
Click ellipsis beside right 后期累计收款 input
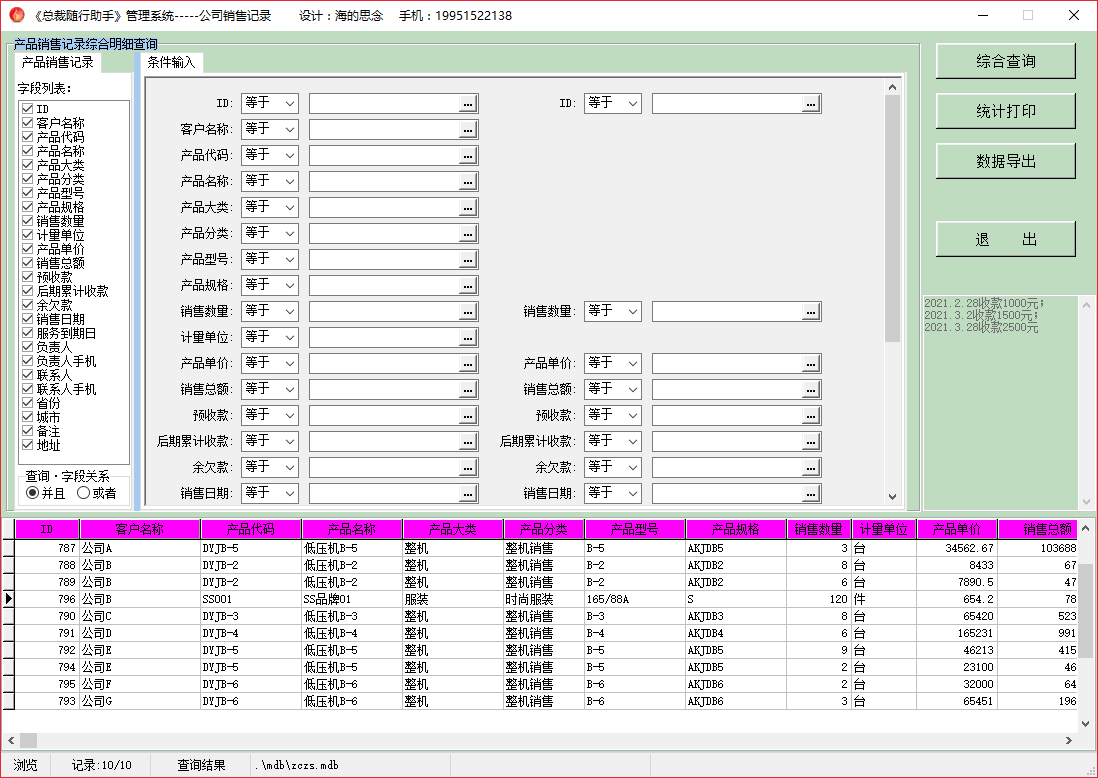(811, 441)
